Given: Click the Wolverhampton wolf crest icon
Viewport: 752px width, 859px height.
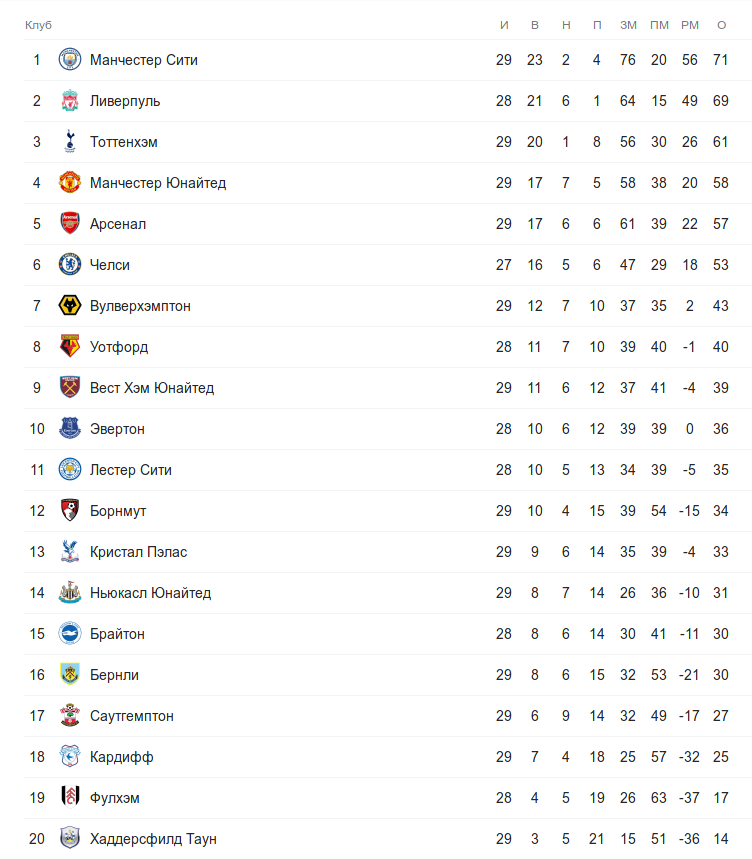Looking at the screenshot, I should coord(69,306).
